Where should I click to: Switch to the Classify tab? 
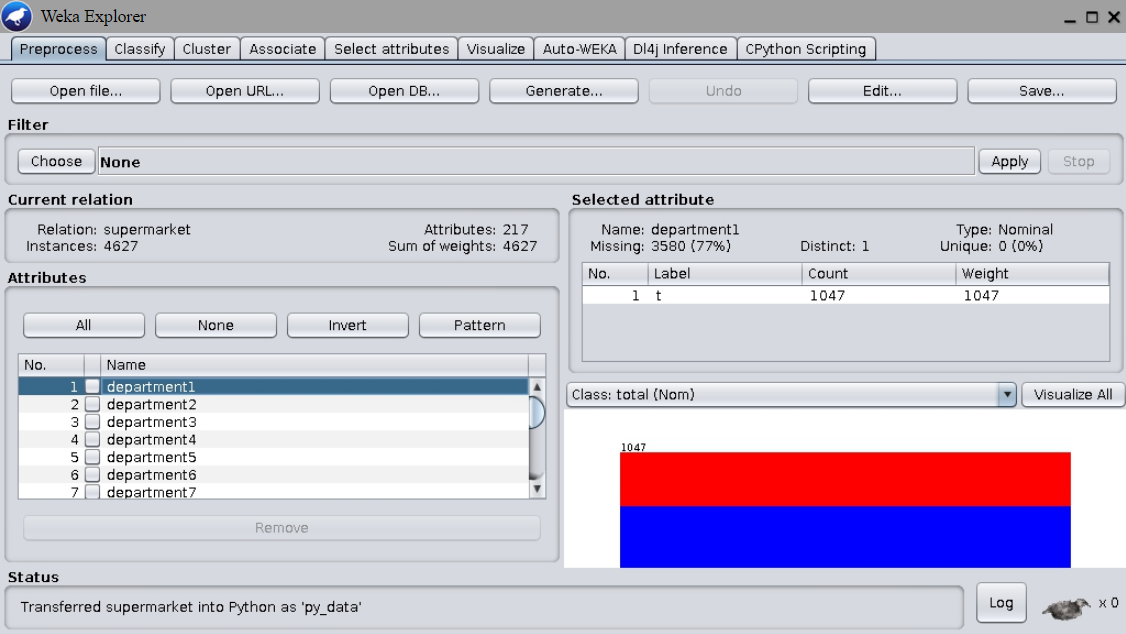(x=139, y=49)
